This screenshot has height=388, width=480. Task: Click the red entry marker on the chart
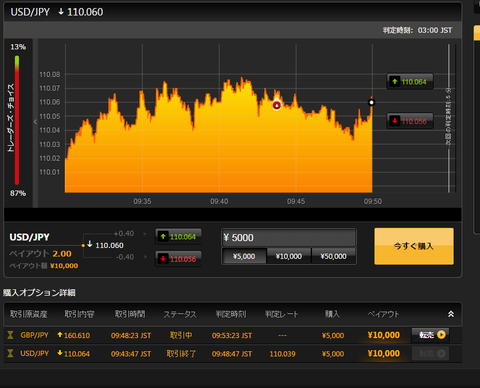277,105
